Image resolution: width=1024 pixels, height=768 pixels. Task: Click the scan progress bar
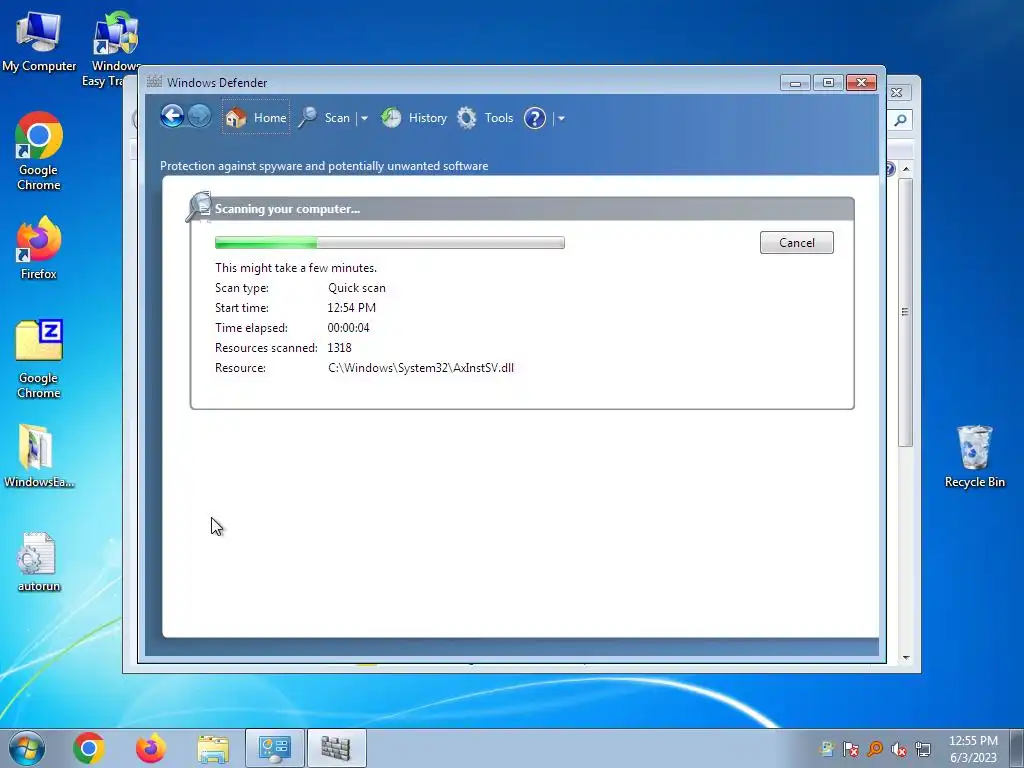click(x=389, y=243)
